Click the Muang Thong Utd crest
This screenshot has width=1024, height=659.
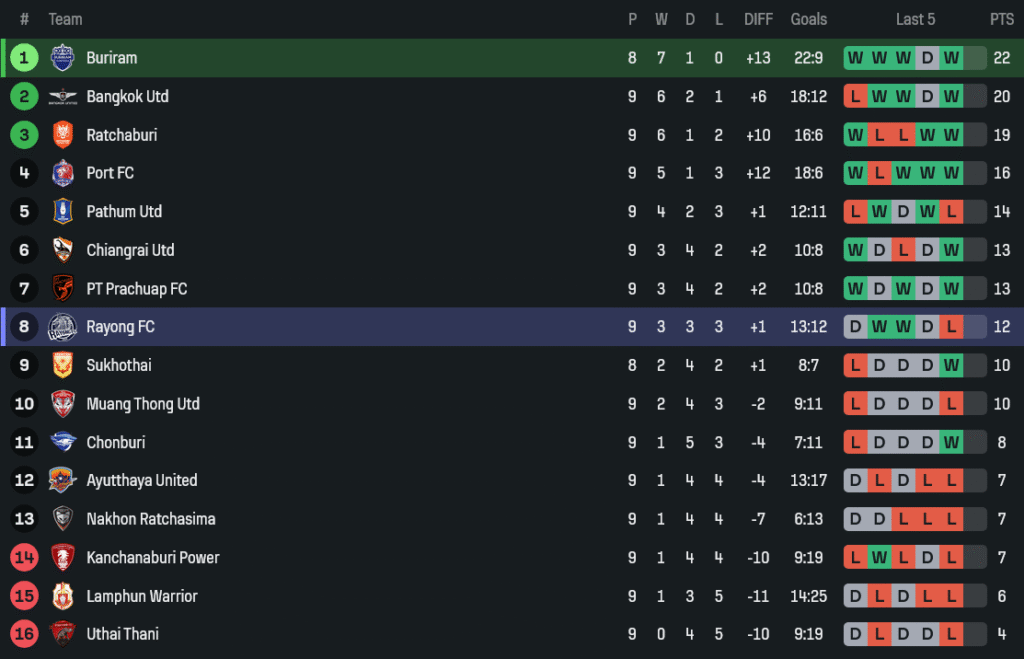point(62,404)
